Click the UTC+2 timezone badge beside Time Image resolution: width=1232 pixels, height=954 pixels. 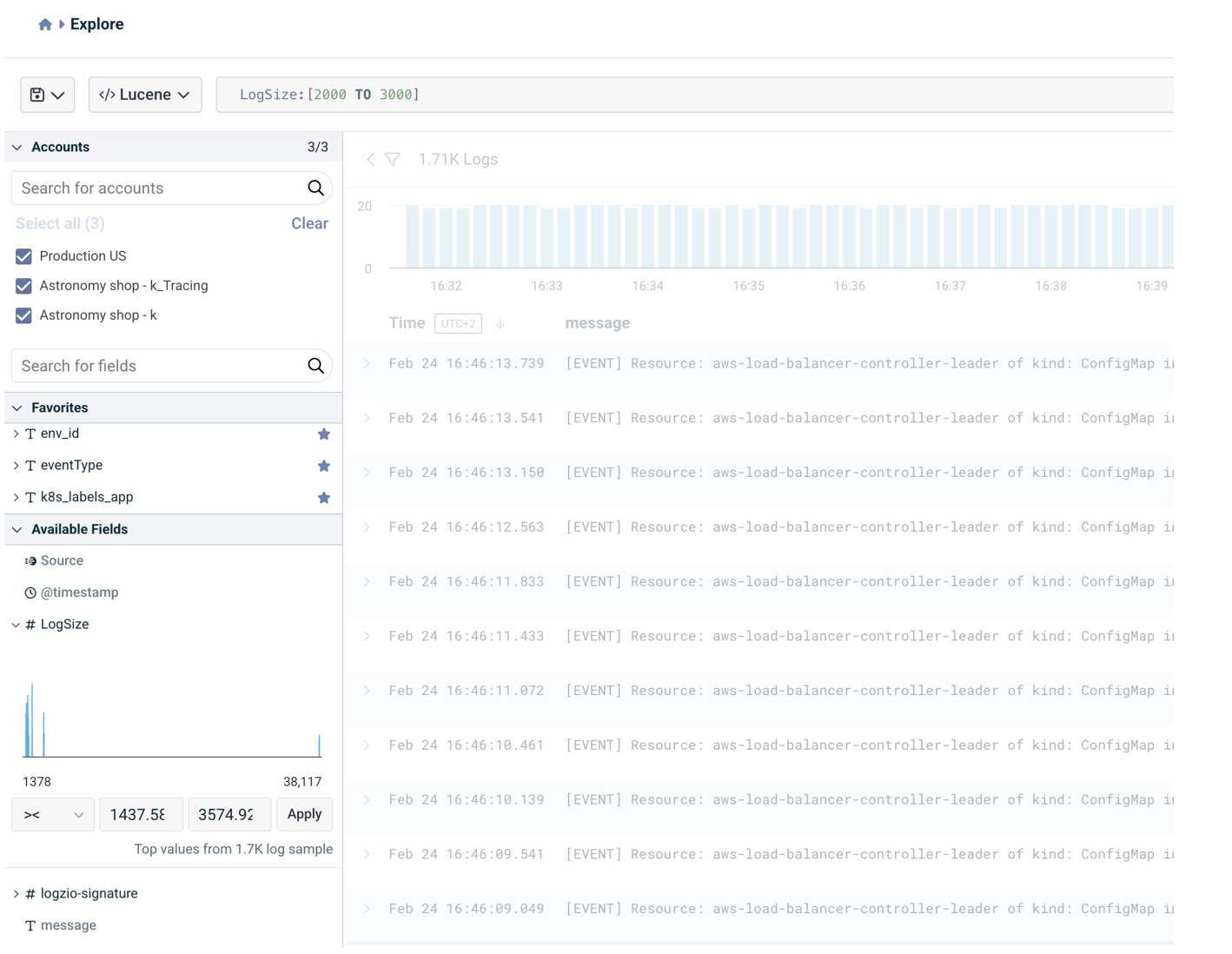coord(458,322)
